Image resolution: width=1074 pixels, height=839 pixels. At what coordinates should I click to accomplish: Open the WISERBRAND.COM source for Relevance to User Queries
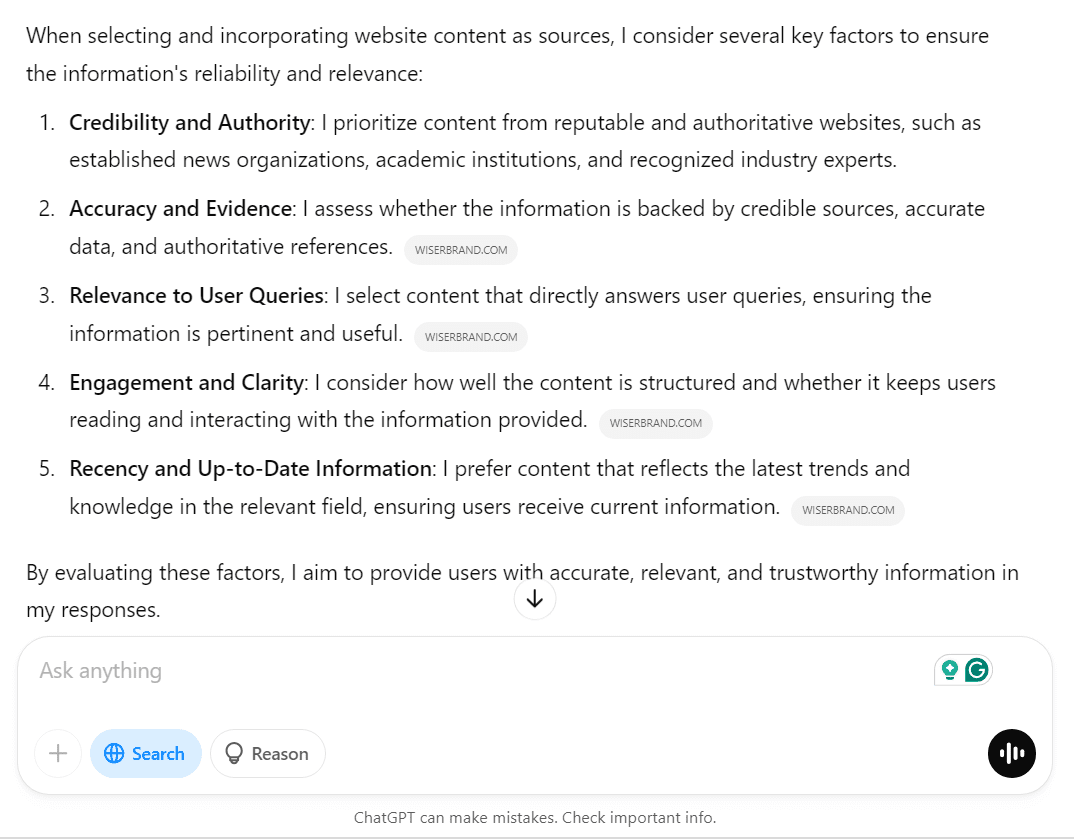[x=471, y=337]
